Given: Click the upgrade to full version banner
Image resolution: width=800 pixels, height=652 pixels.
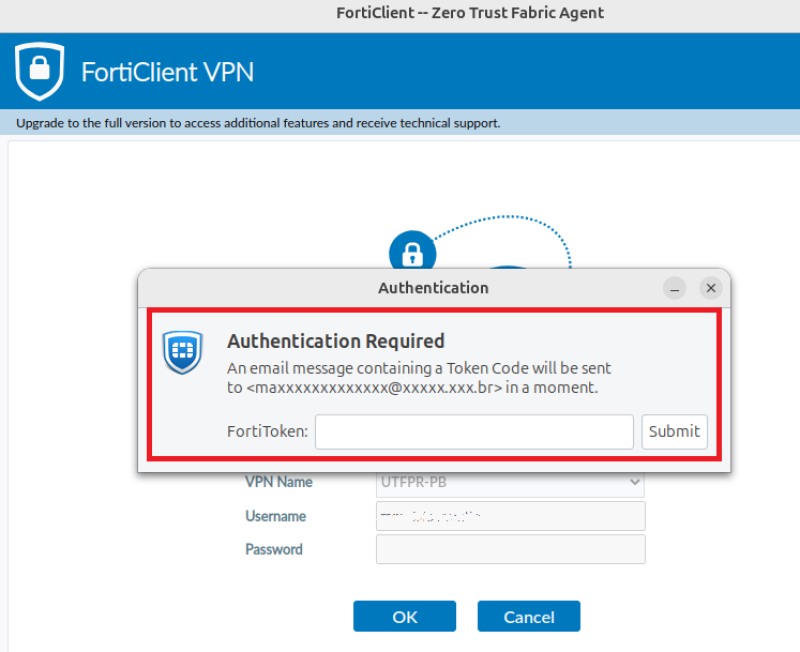Looking at the screenshot, I should tap(258, 124).
